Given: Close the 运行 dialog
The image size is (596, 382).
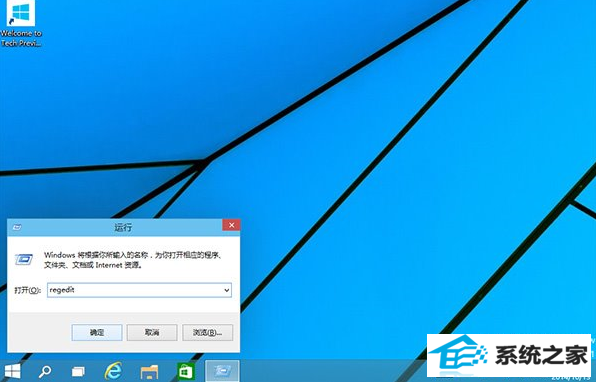Looking at the screenshot, I should click(231, 225).
